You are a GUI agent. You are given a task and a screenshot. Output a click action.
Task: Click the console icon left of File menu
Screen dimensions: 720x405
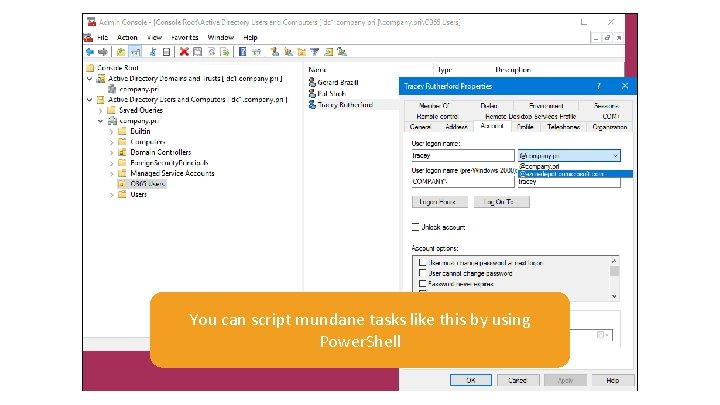[x=89, y=37]
